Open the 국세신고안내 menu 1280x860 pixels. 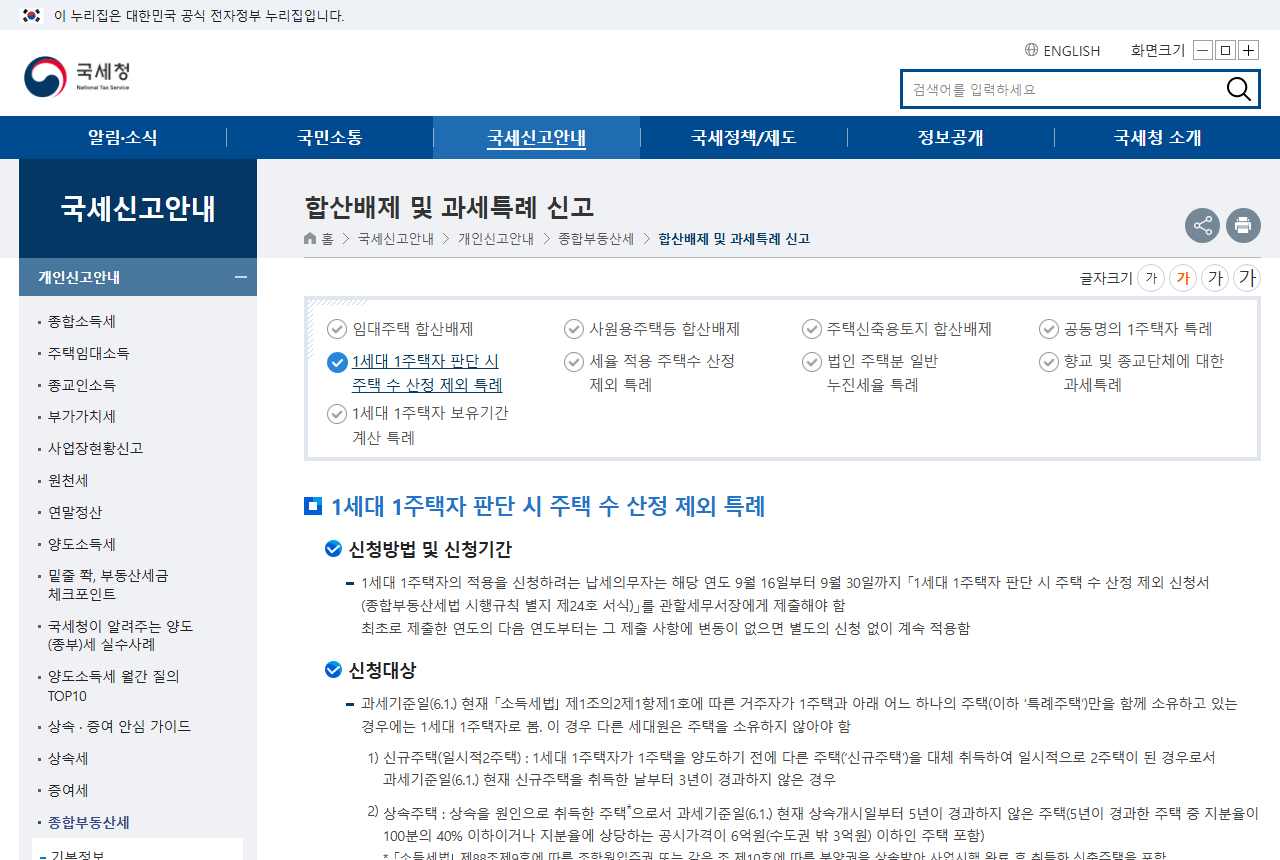536,138
